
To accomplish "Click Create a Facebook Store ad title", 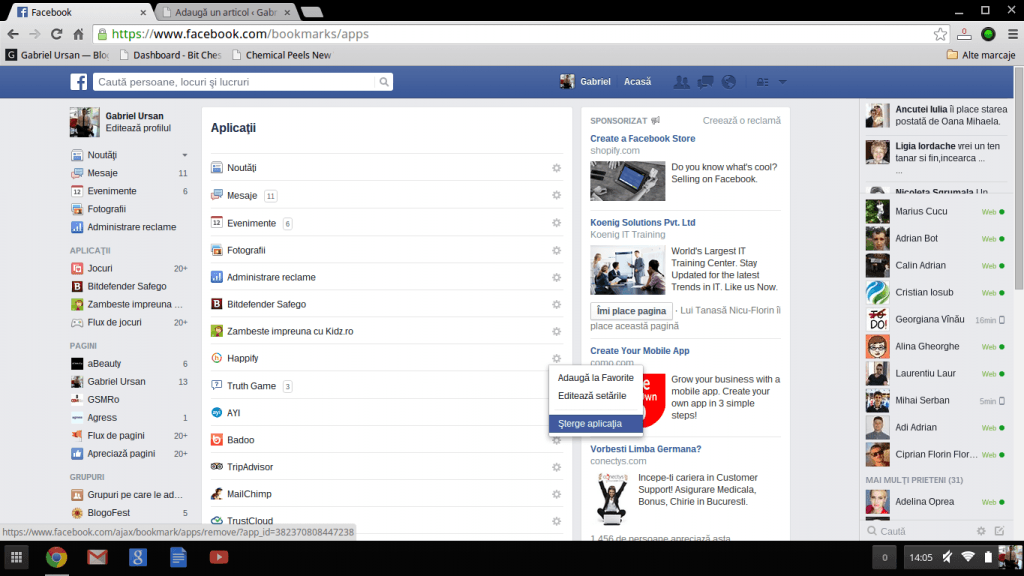I will (x=643, y=138).
